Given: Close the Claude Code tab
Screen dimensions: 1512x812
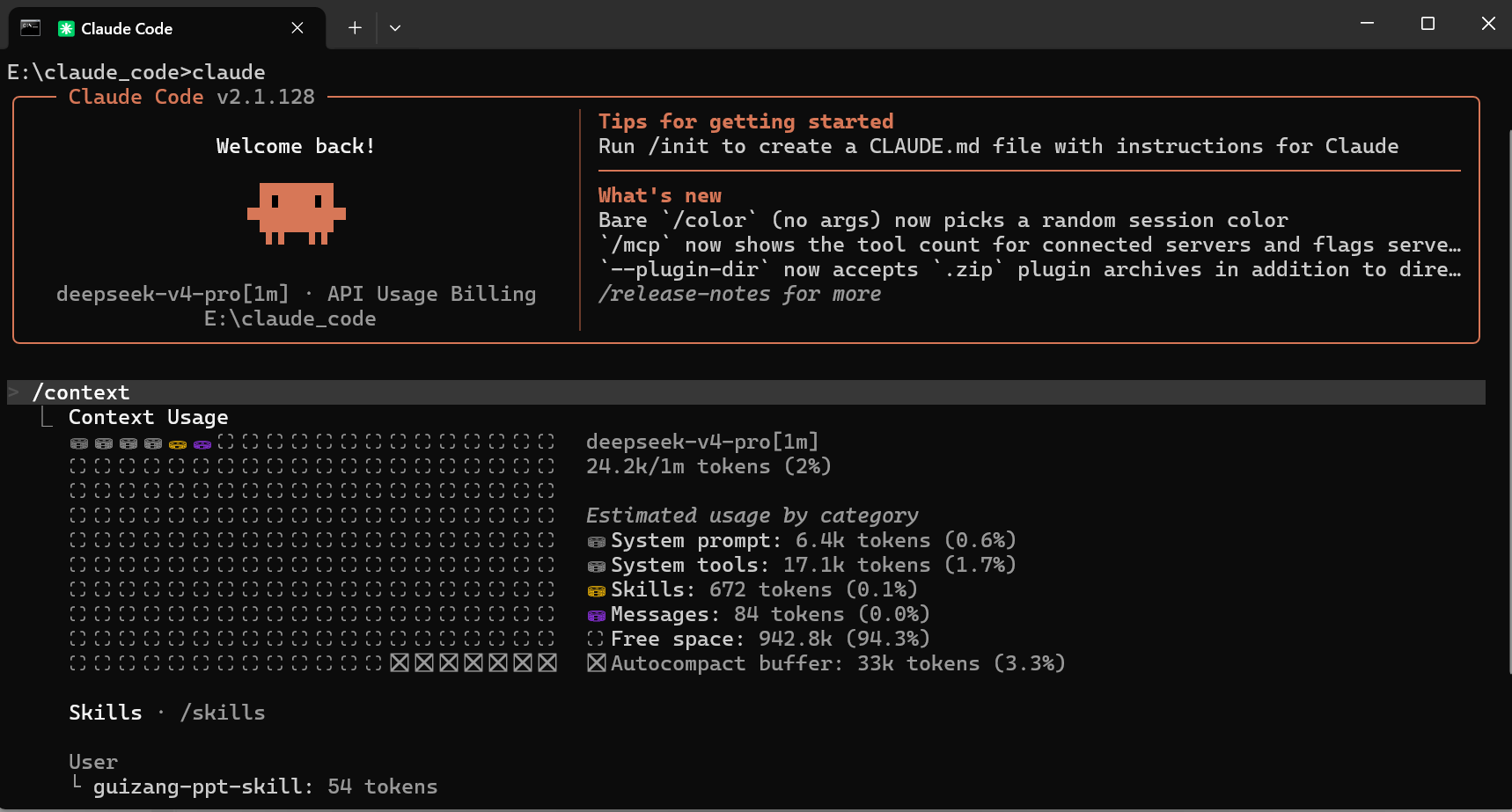Looking at the screenshot, I should (x=297, y=28).
